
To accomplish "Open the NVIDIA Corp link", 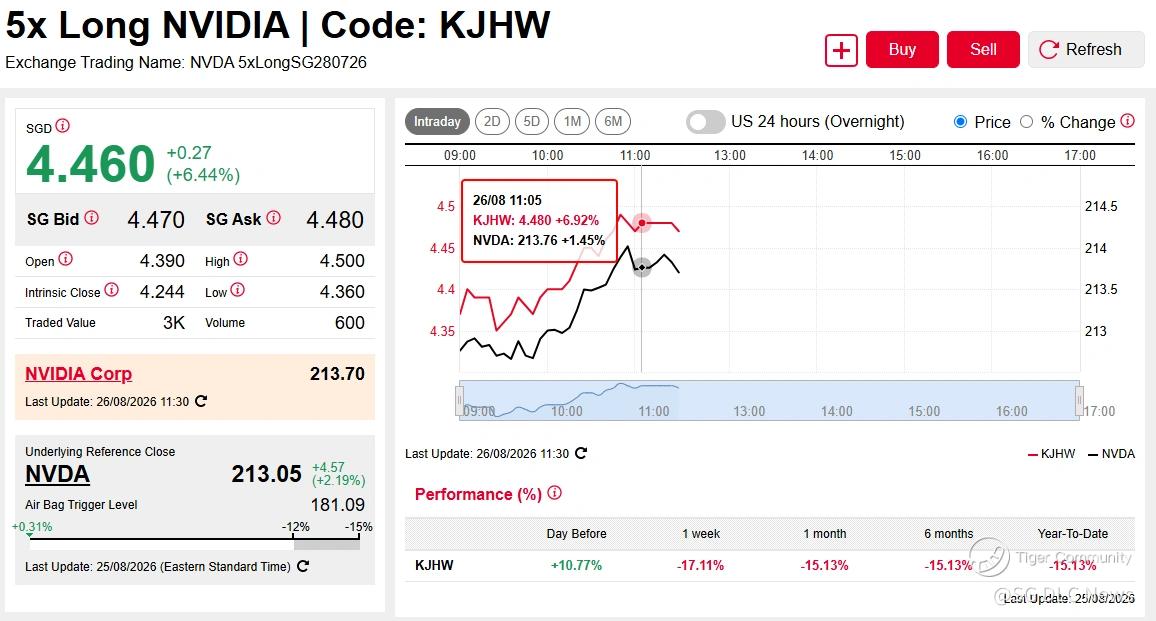I will pyautogui.click(x=79, y=374).
